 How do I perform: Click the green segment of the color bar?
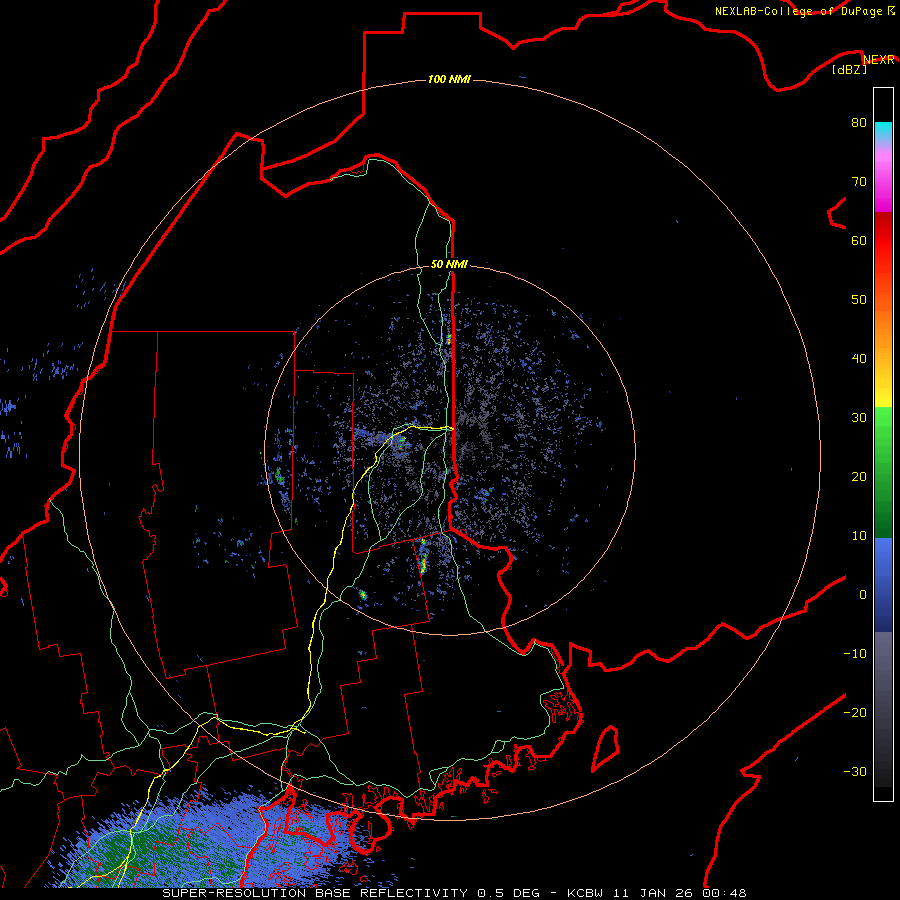tap(883, 472)
